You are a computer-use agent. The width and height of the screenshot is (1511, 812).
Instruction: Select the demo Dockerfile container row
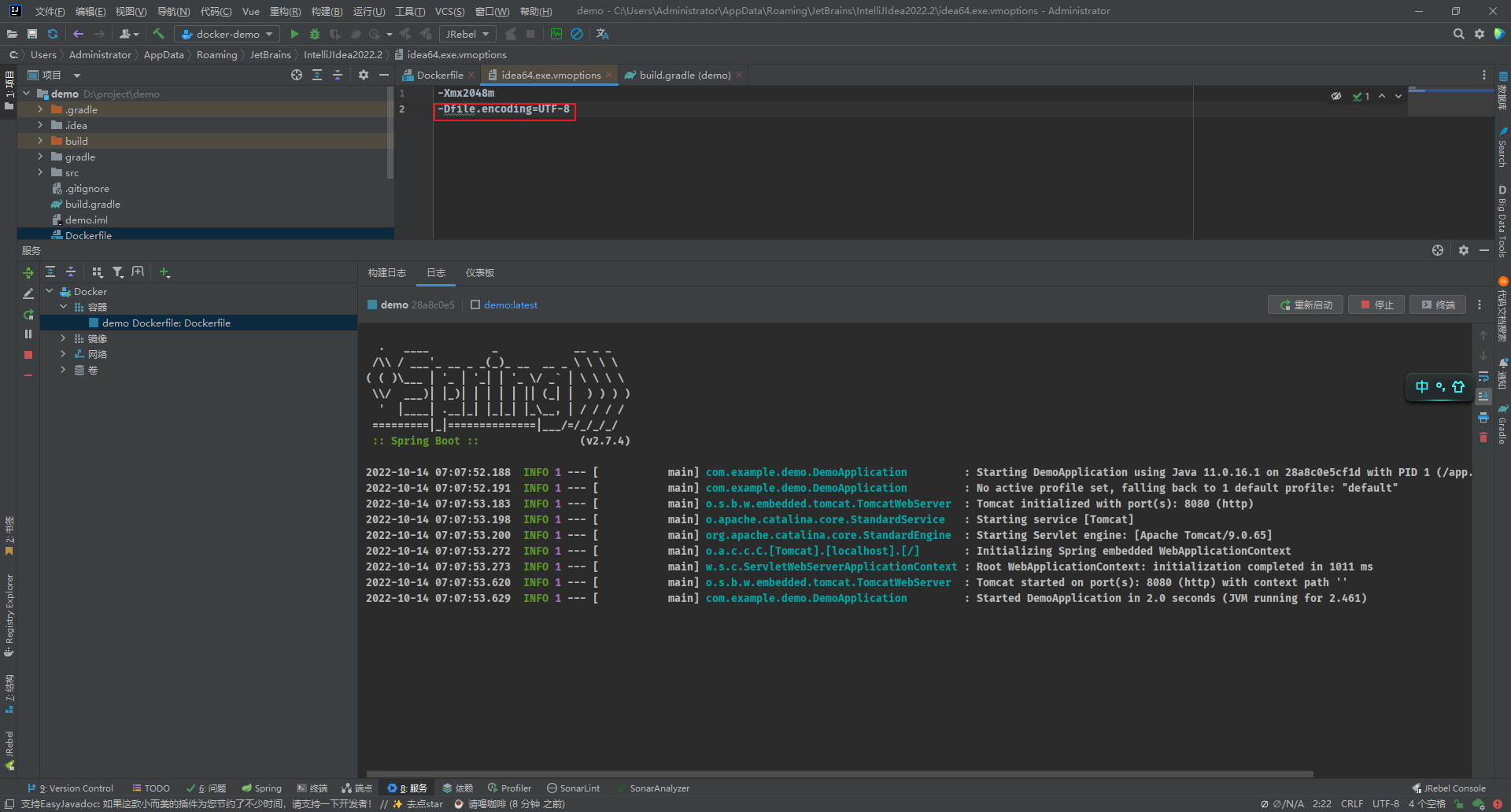[x=198, y=323]
